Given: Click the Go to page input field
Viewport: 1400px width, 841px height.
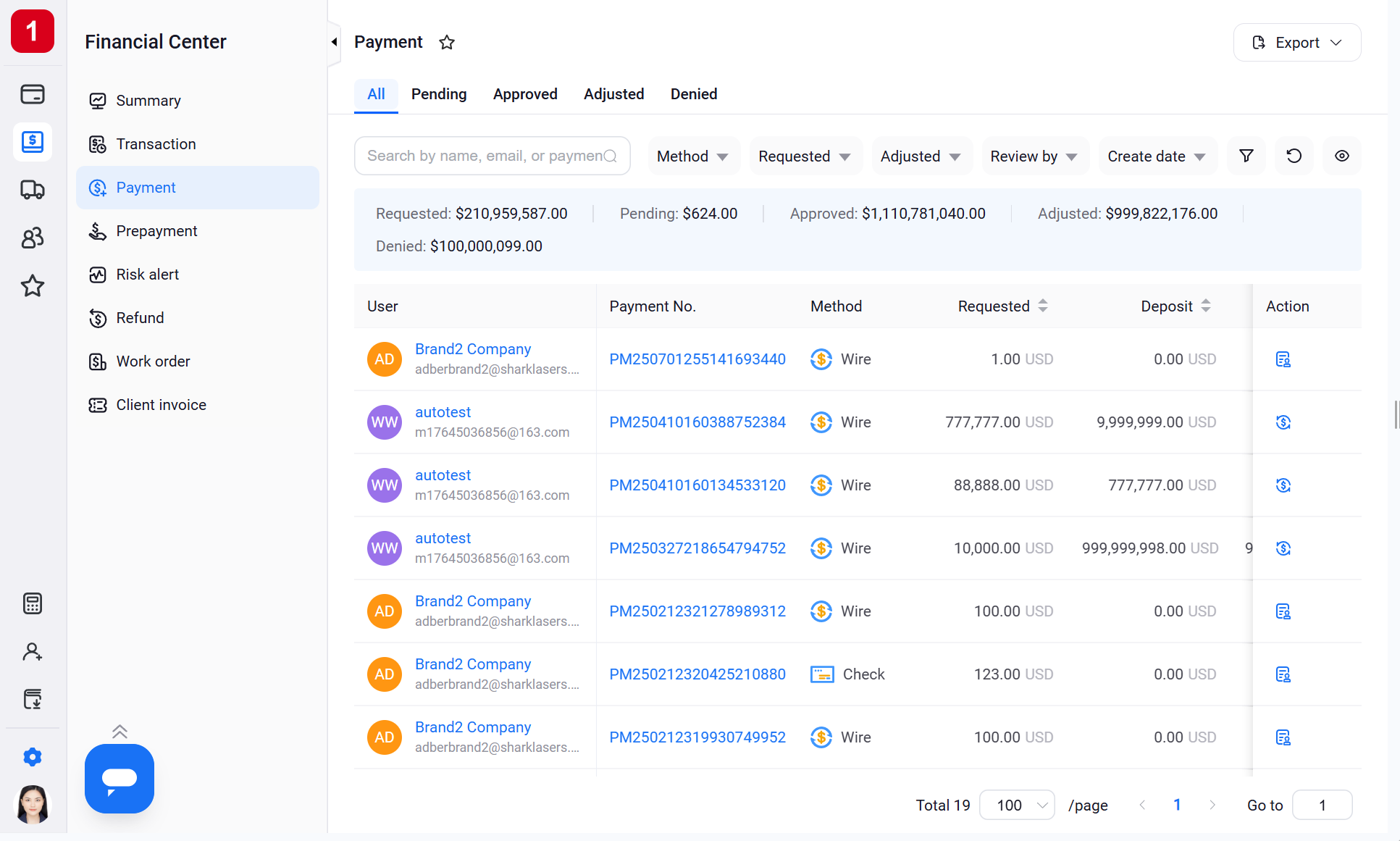Looking at the screenshot, I should pos(1322,805).
